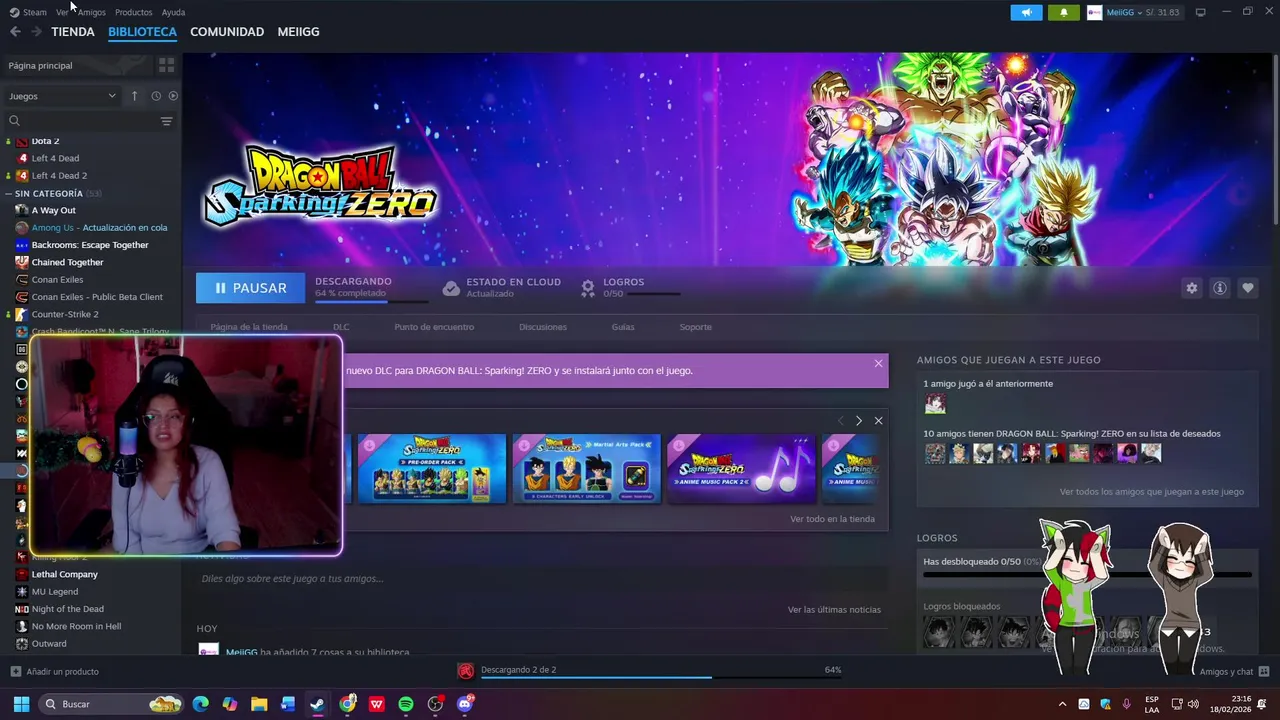Open the Juegos filter dropdown
Screen dimensions: 1280x720
pos(62,96)
